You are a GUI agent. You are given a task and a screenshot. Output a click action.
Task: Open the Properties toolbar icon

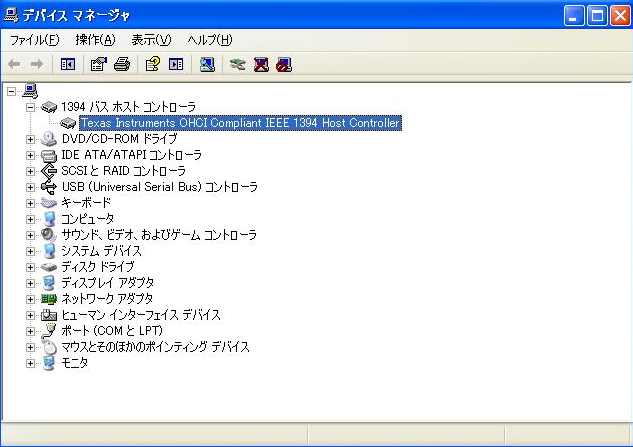[x=99, y=64]
